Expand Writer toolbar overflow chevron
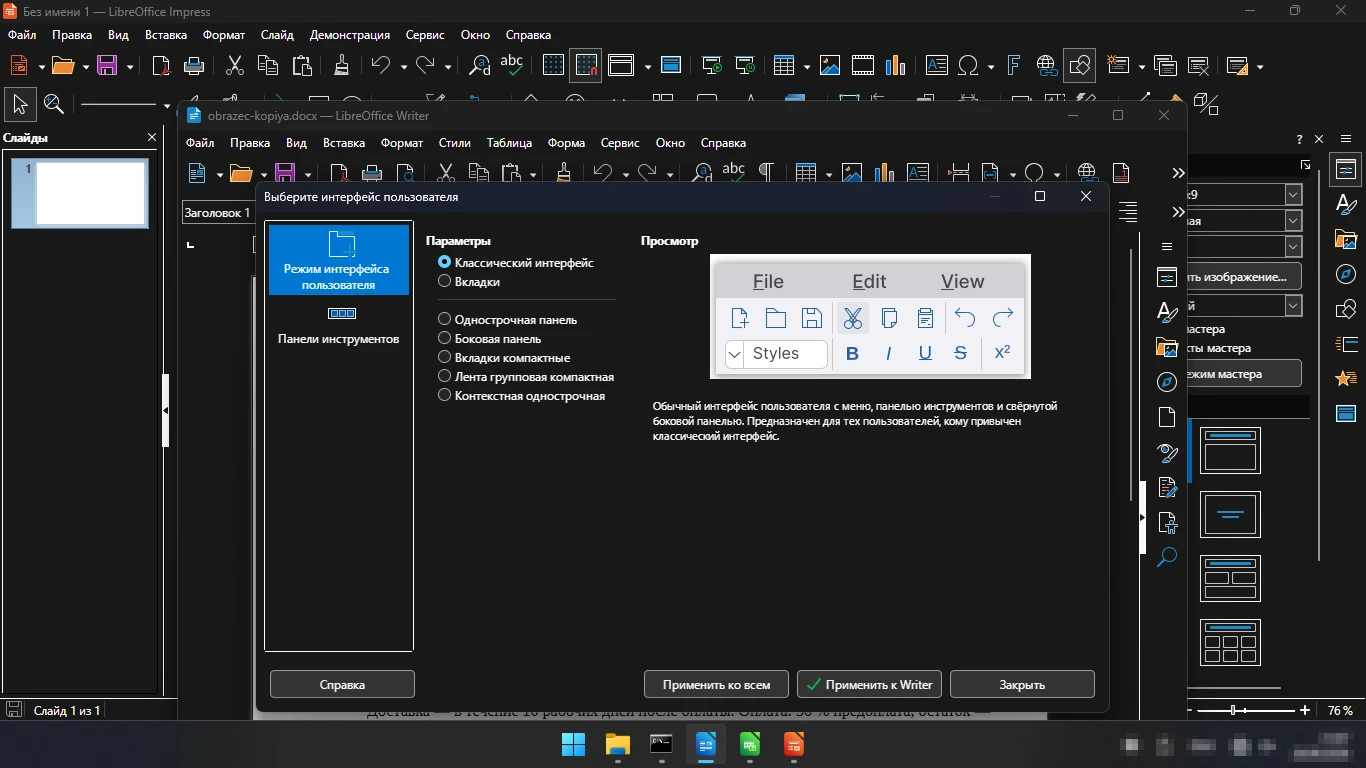1366x768 pixels. pyautogui.click(x=1178, y=172)
